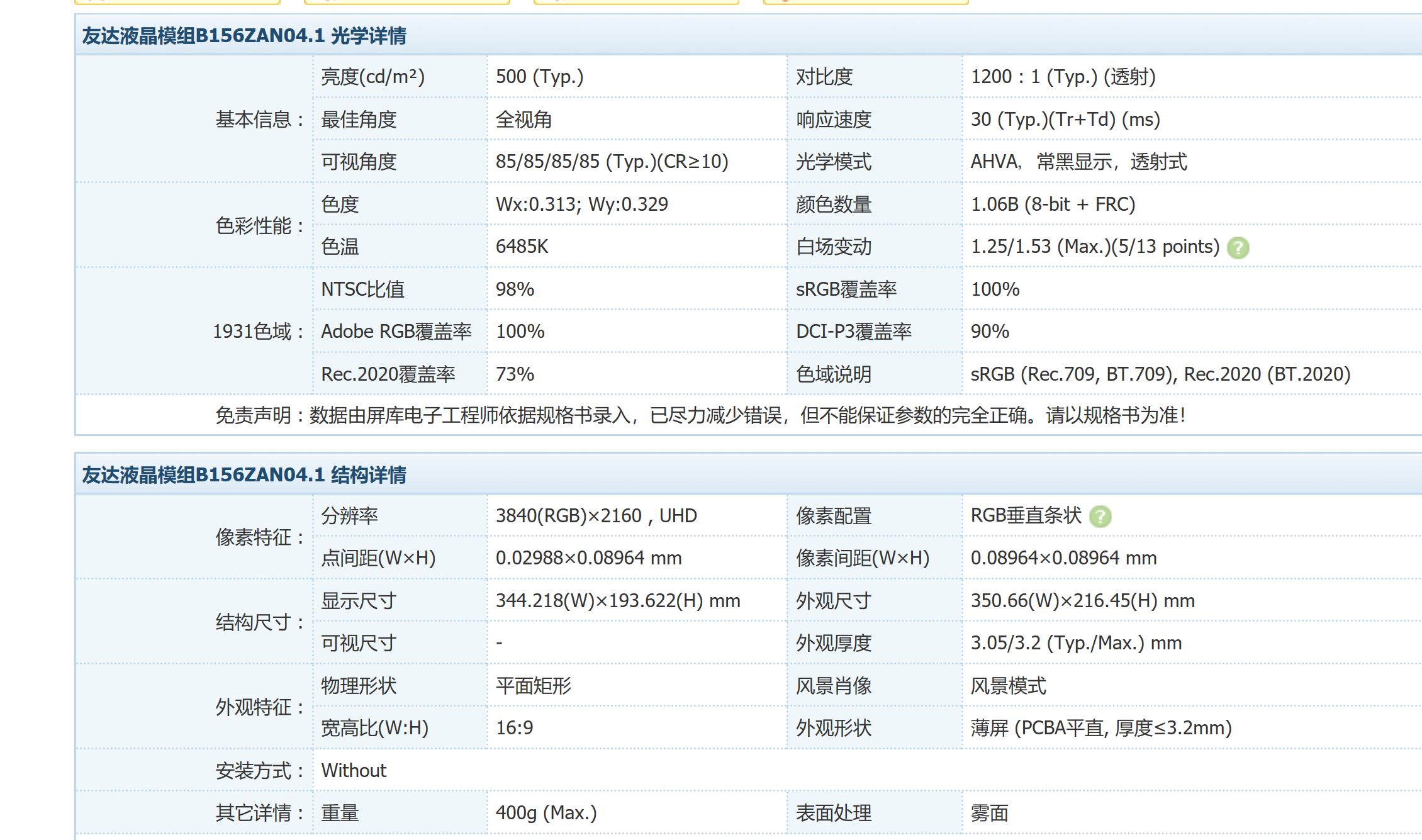Click display size 344.218(W)×193.622(H) mm

click(x=618, y=601)
